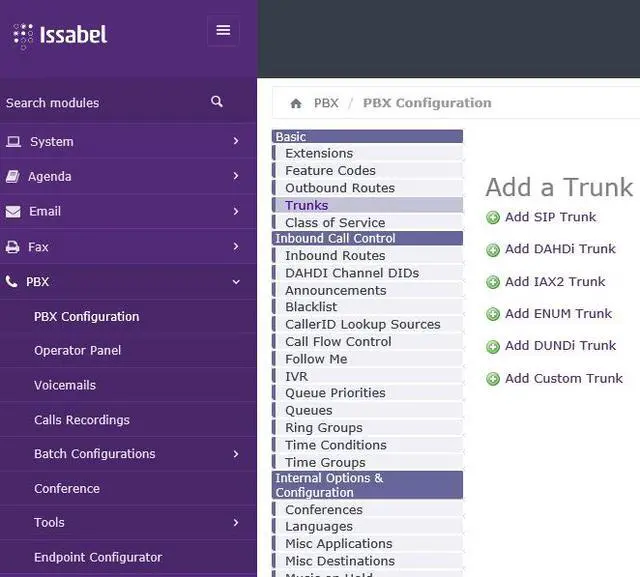Click the search magnifier icon
Image resolution: width=640 pixels, height=577 pixels.
217,101
